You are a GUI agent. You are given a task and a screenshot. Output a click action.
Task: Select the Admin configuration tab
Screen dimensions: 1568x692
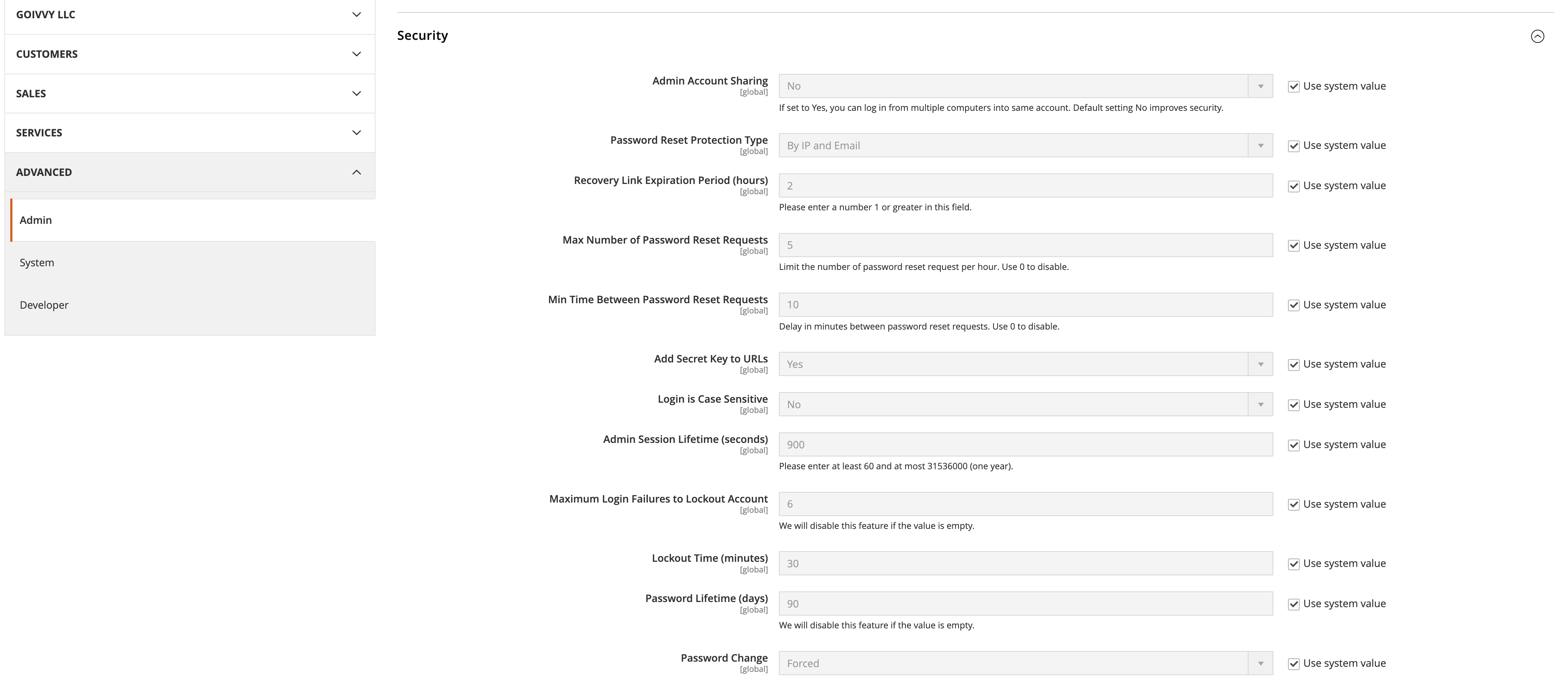coord(36,220)
